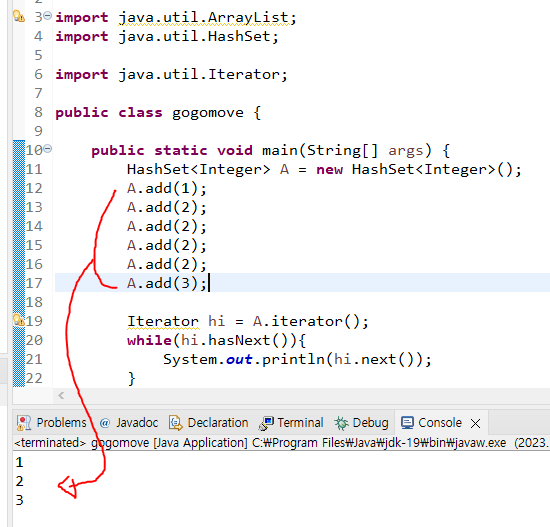This screenshot has height=527, width=550.
Task: Click console output line 1
Action: pos(19,462)
